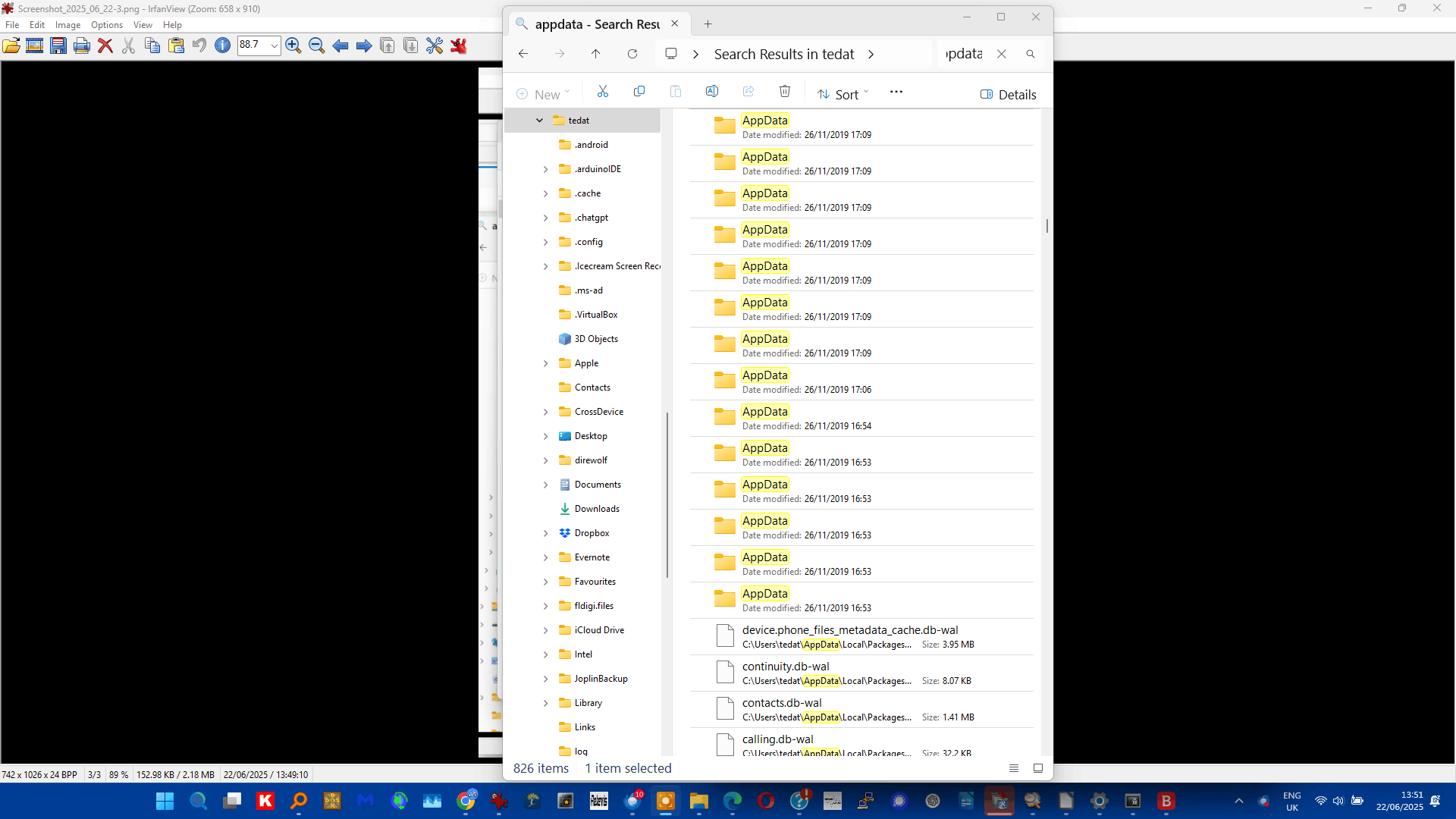Switch to details list view icon

(x=1014, y=768)
